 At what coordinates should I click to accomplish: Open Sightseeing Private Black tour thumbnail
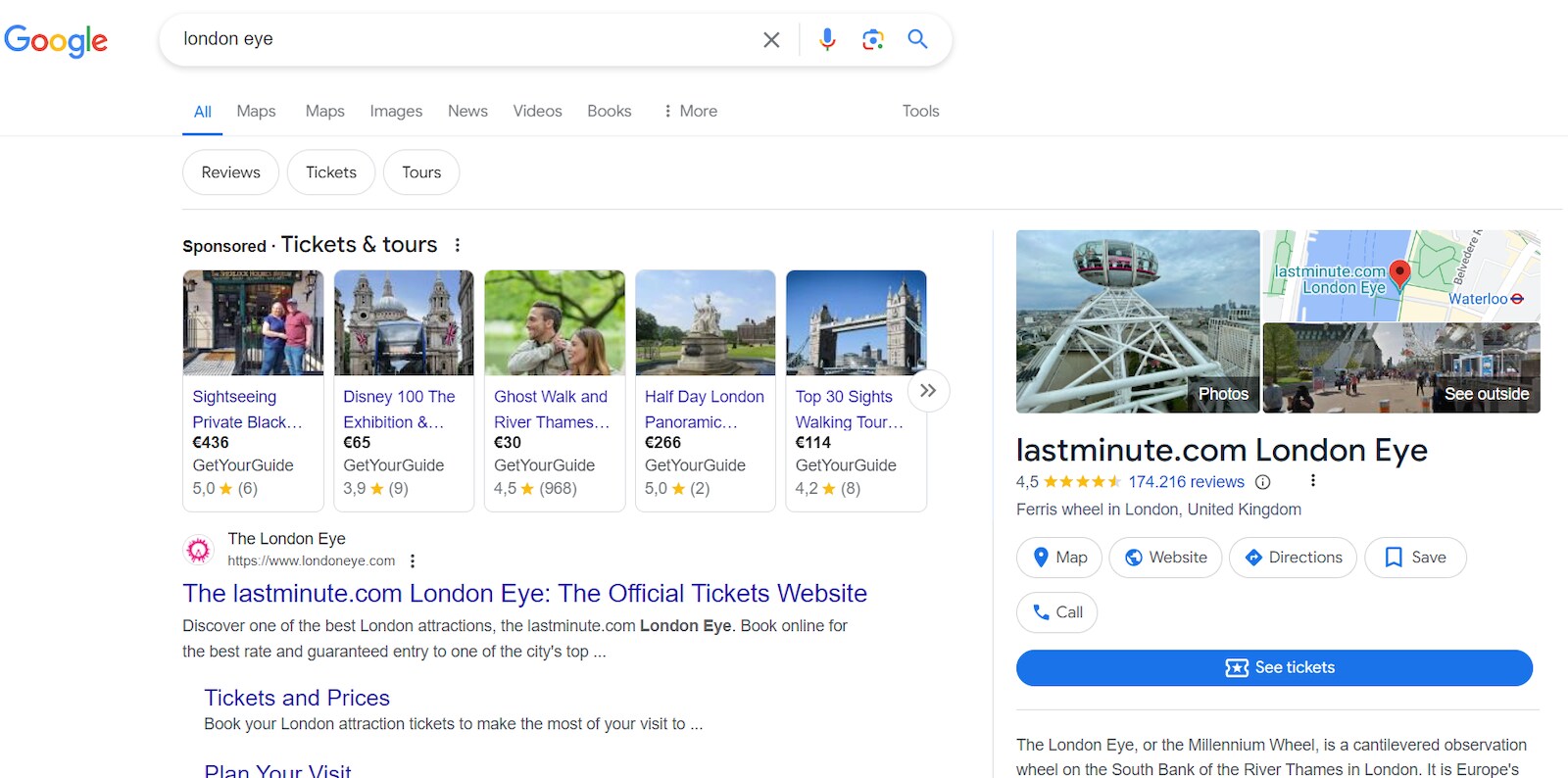(253, 322)
